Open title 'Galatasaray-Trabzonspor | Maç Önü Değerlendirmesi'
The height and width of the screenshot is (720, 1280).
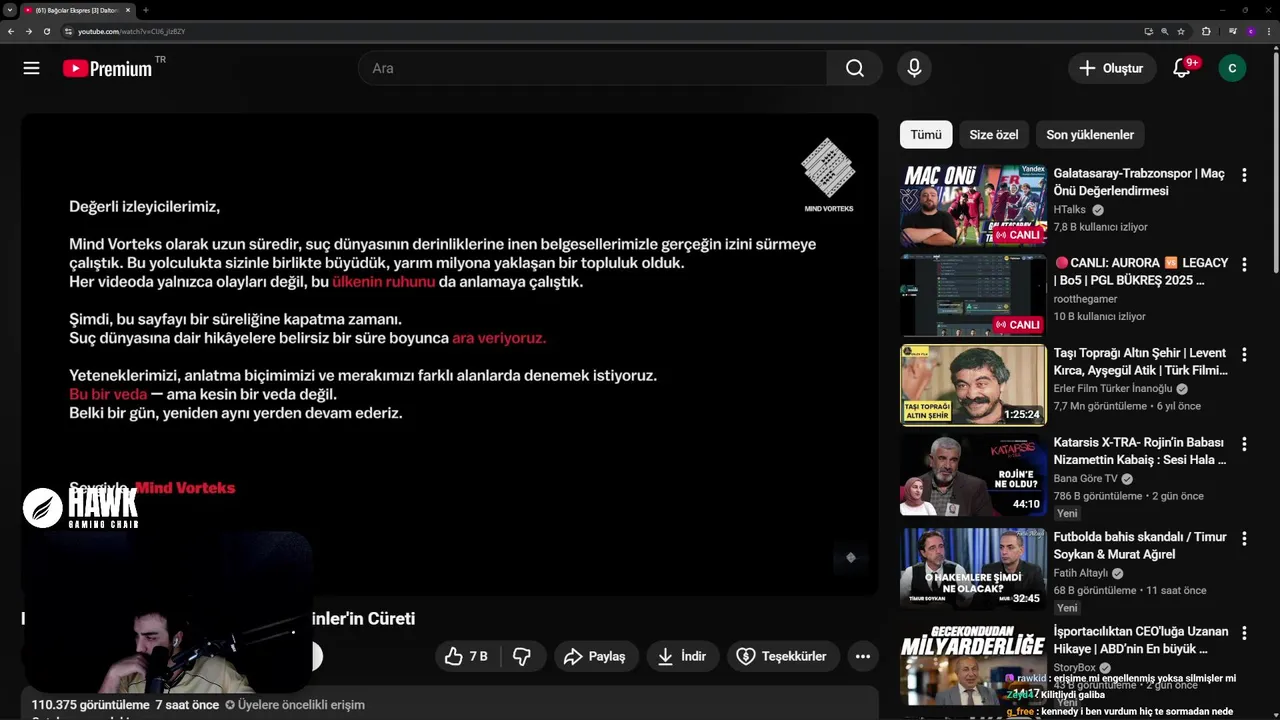click(x=1139, y=182)
